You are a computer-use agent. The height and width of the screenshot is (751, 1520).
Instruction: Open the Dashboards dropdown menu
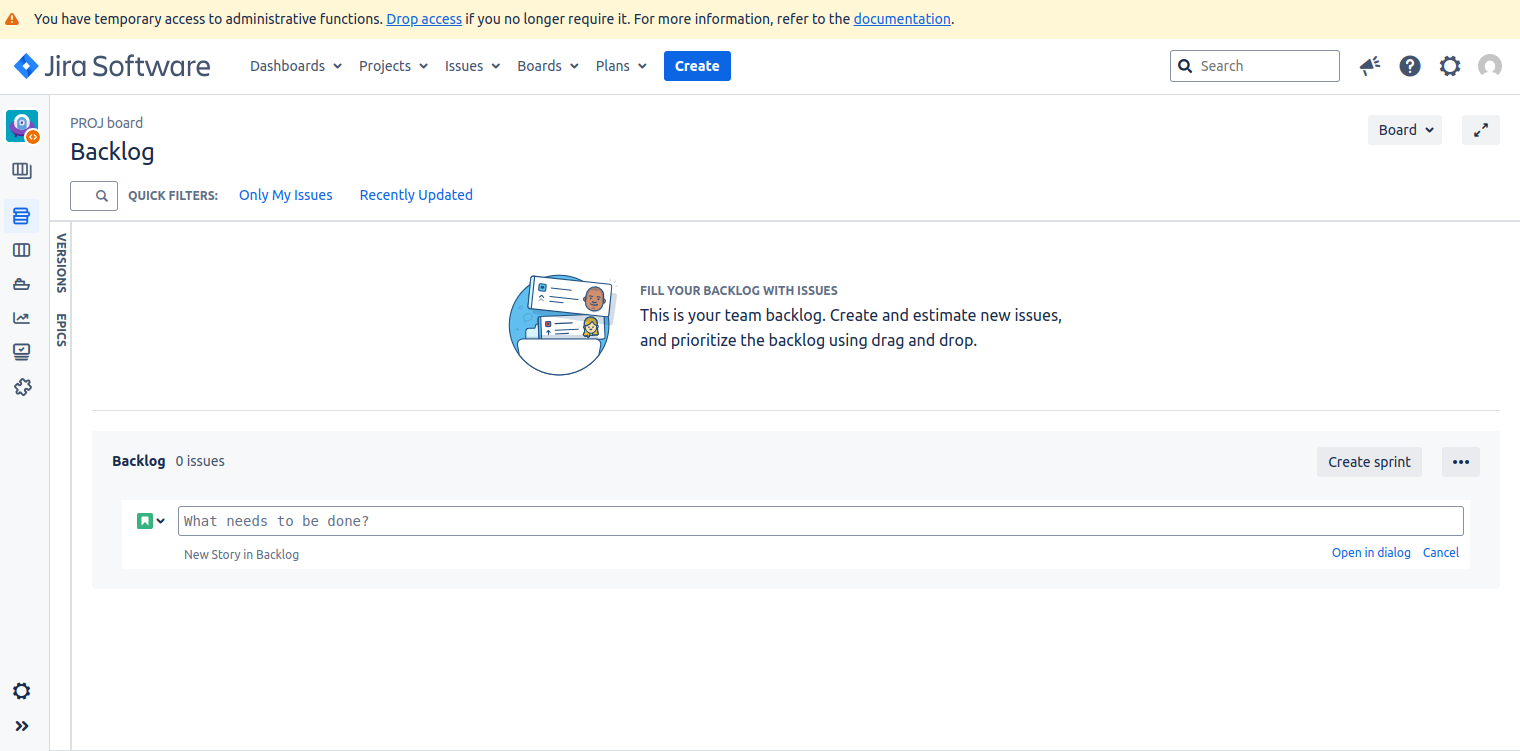click(x=295, y=66)
